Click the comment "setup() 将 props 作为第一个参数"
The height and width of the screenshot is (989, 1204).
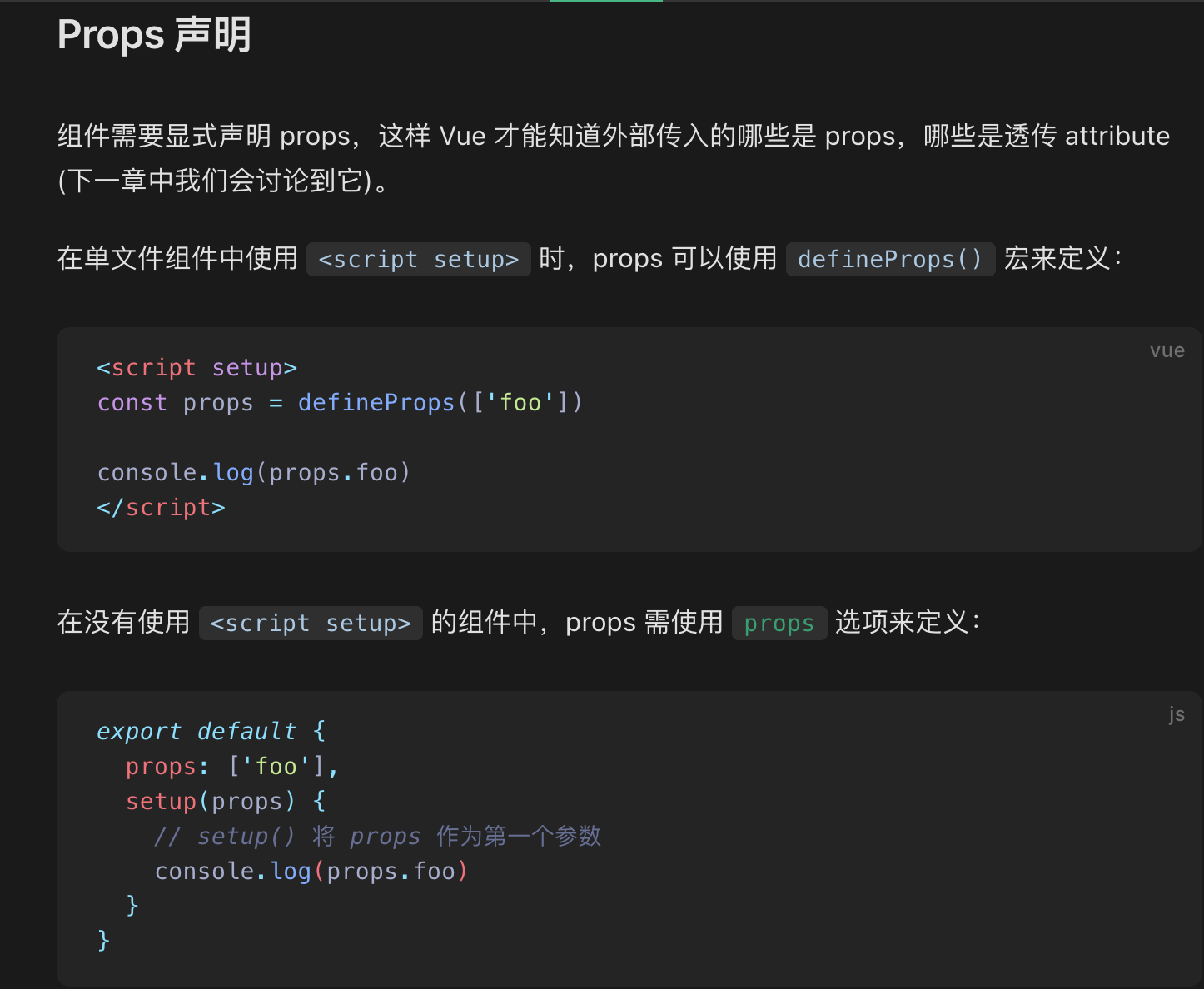pyautogui.click(x=377, y=837)
